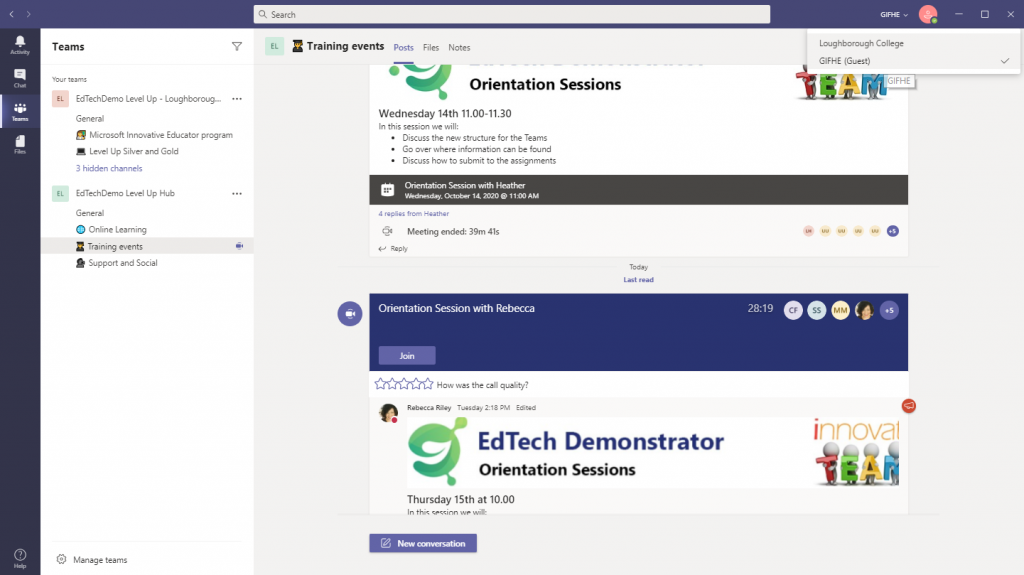This screenshot has height=575, width=1024.
Task: Click the MM participant avatar
Action: point(840,310)
